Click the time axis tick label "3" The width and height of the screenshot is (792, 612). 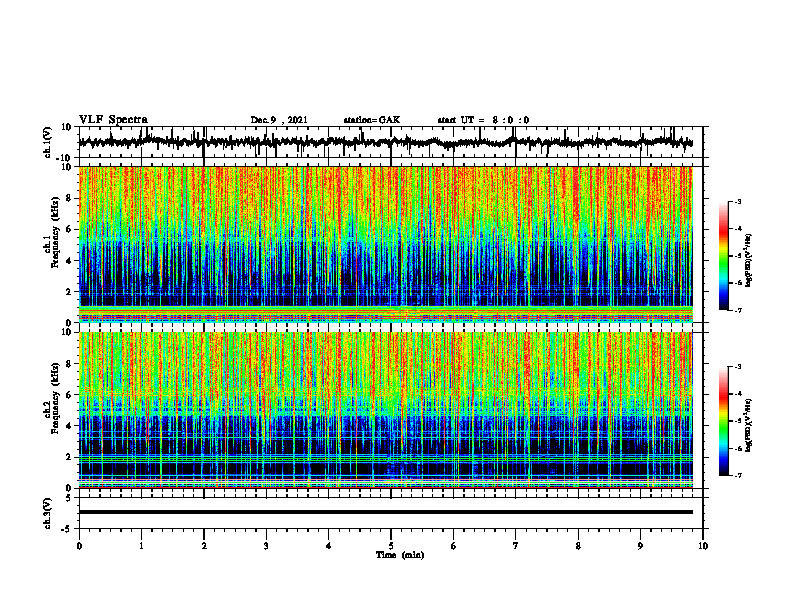(266, 546)
